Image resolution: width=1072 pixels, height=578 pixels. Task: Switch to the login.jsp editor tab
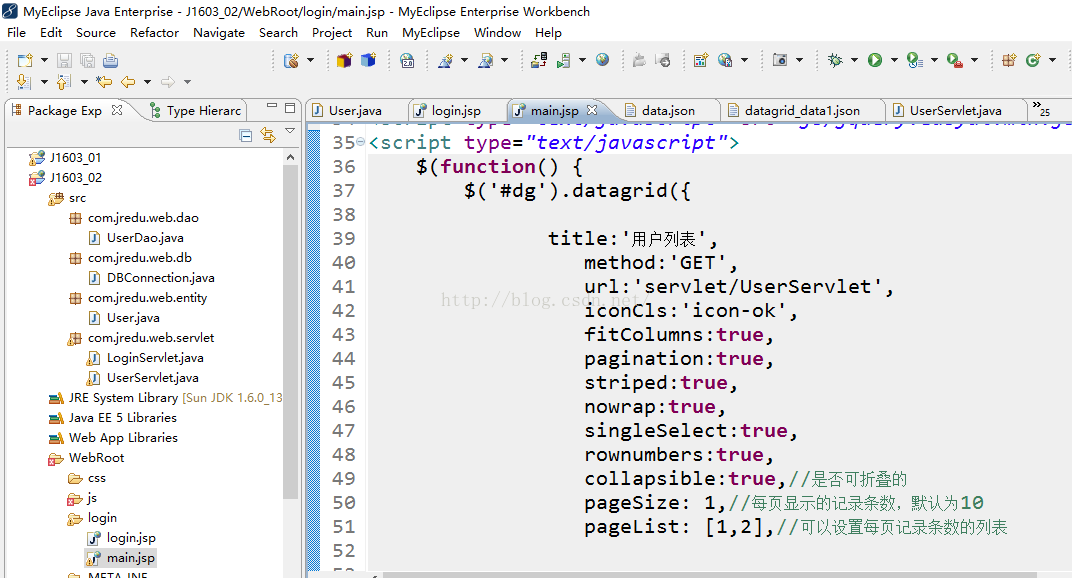pos(456,110)
